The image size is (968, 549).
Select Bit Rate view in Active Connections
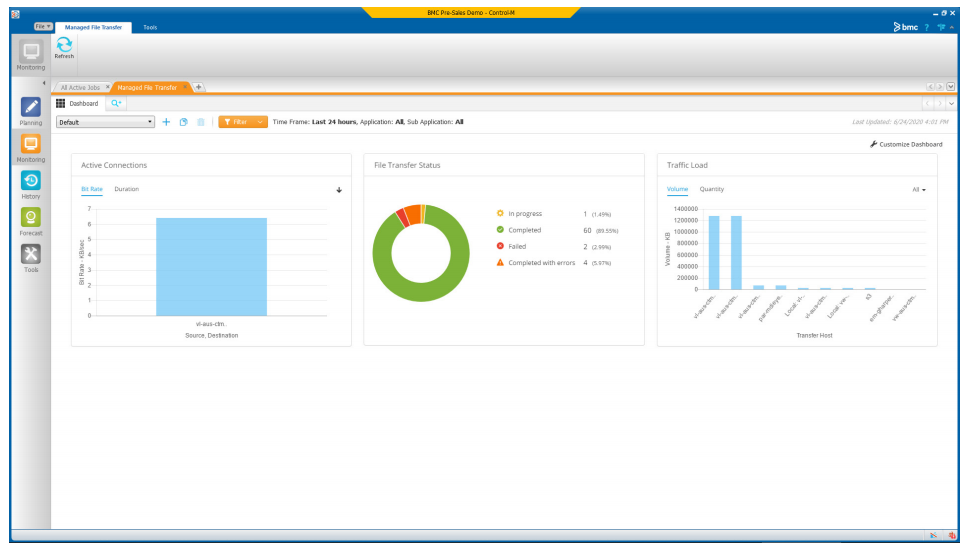pyautogui.click(x=92, y=189)
